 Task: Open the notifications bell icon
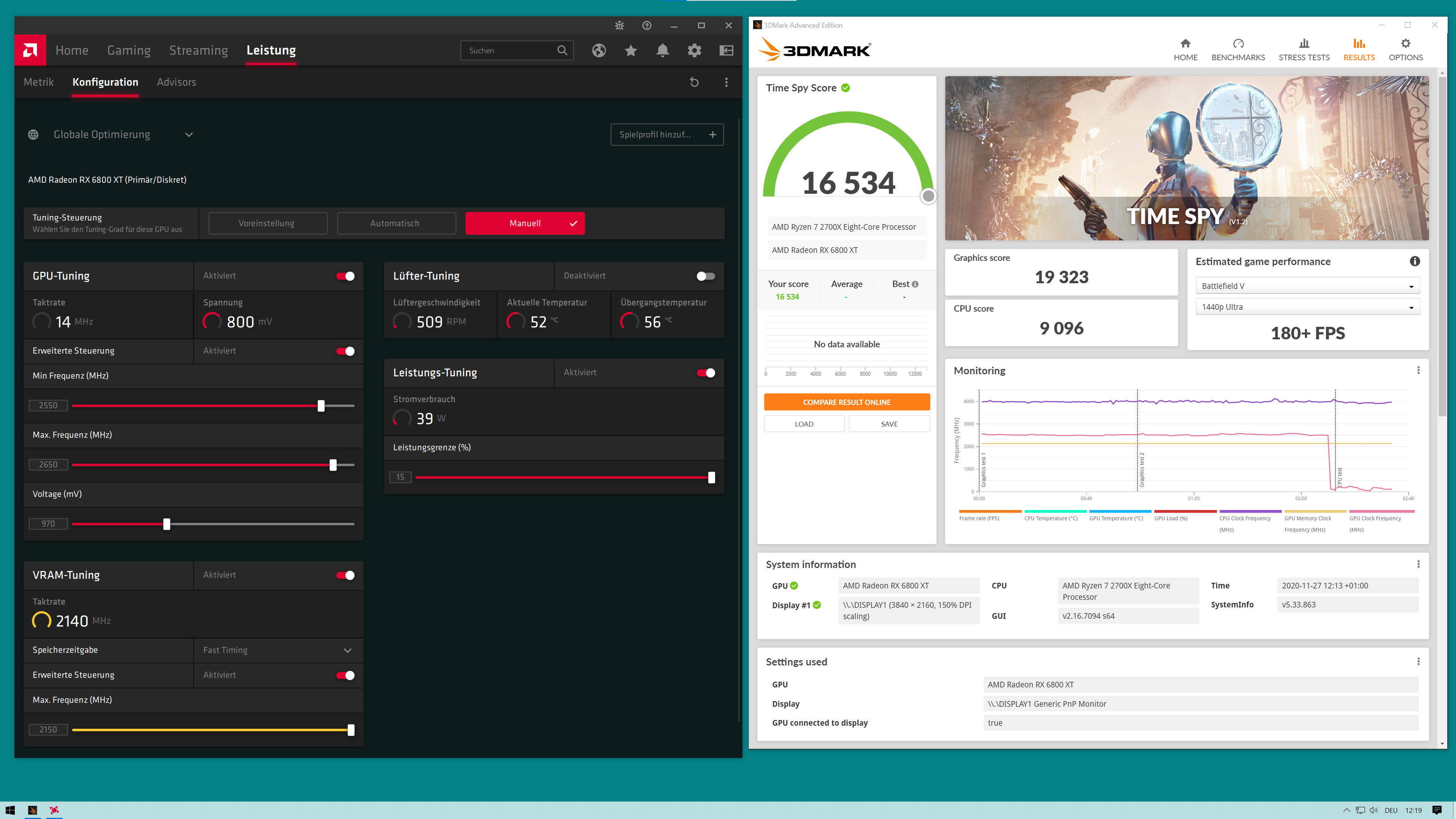662,50
